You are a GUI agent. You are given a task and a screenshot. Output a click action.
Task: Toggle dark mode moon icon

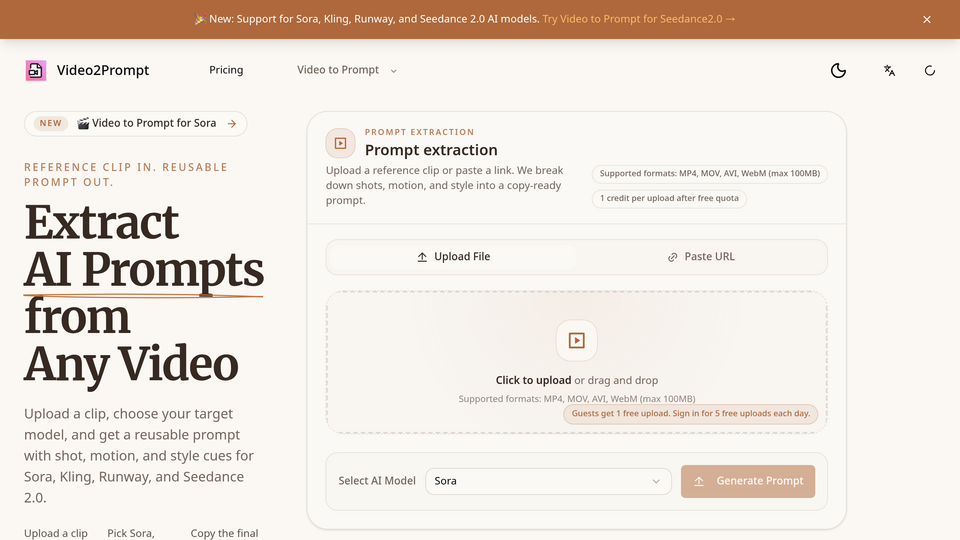838,70
